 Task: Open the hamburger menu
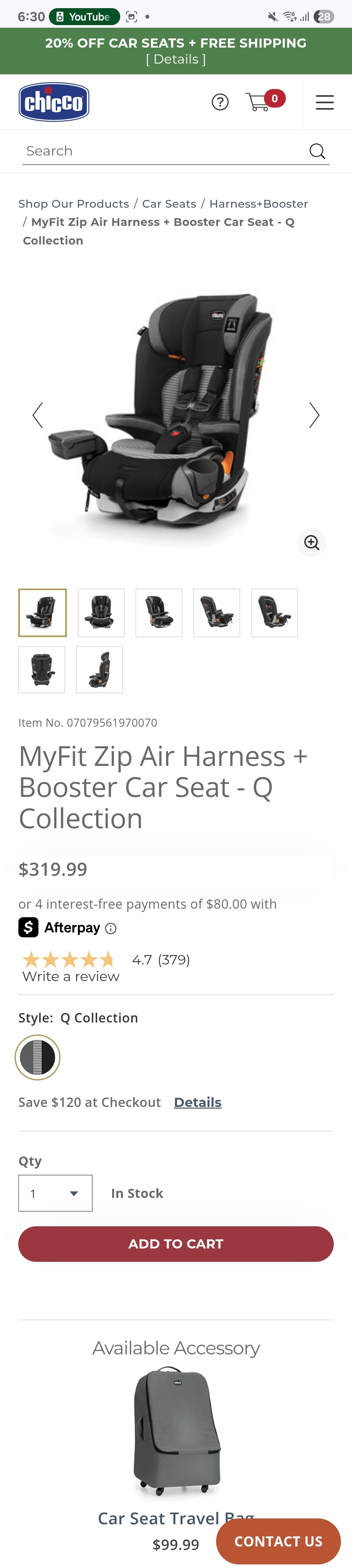(x=325, y=102)
